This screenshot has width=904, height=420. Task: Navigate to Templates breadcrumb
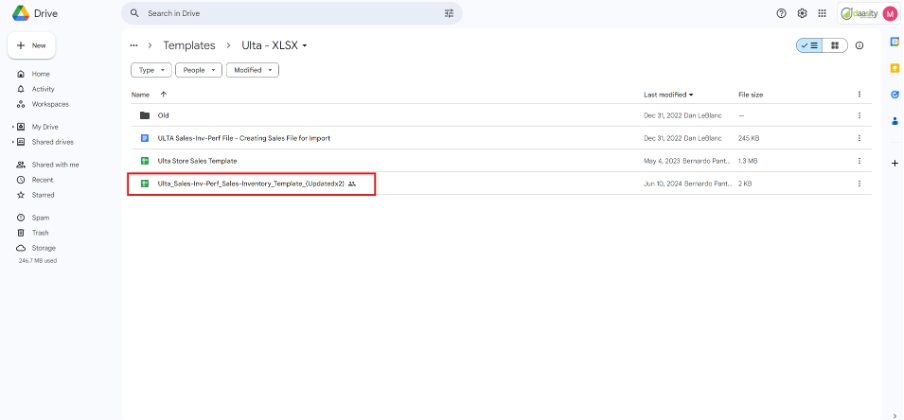189,46
